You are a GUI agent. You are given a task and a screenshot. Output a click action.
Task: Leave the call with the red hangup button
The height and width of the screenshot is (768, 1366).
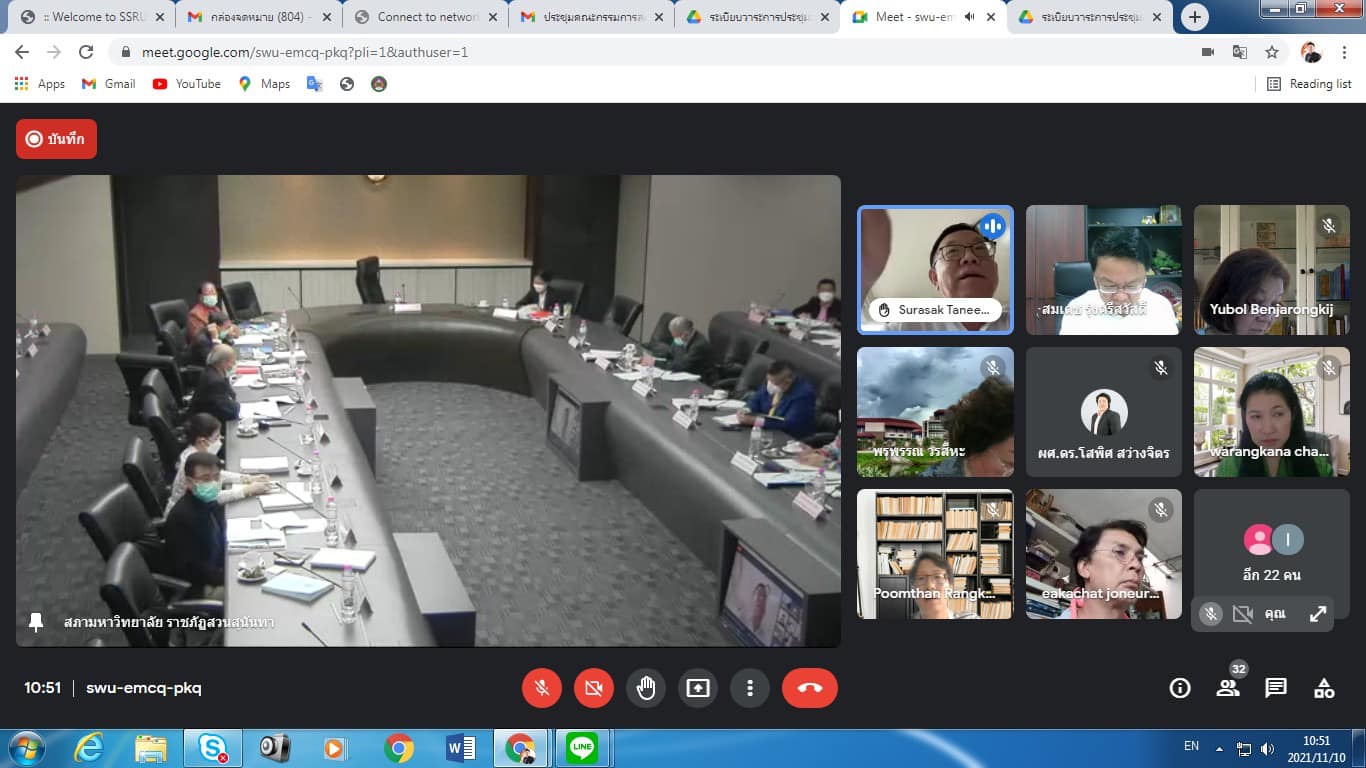[809, 688]
